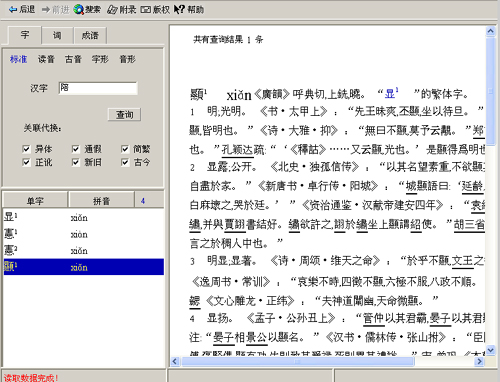
Task: Click the 共有查询结果 1 条 text
Action: tap(228, 40)
